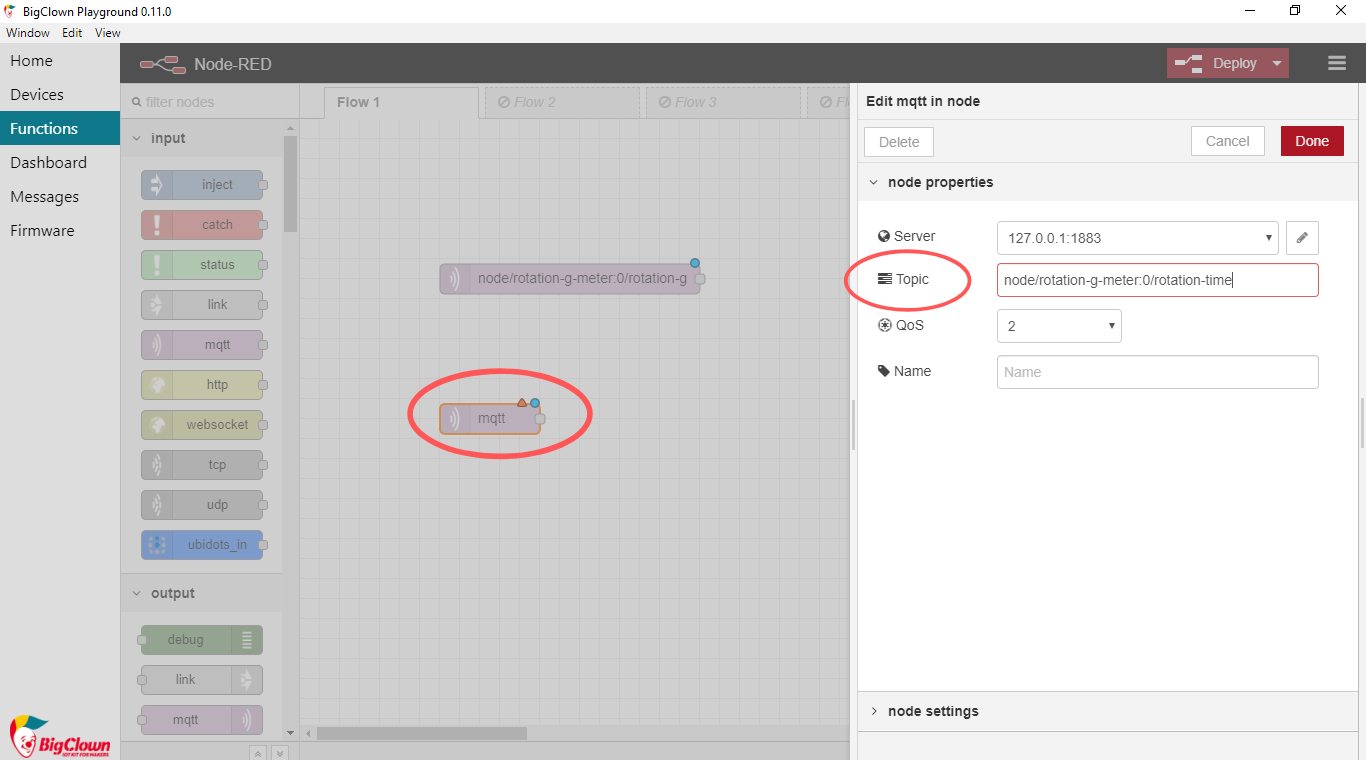
Task: Open the QoS dropdown
Action: (x=1059, y=326)
